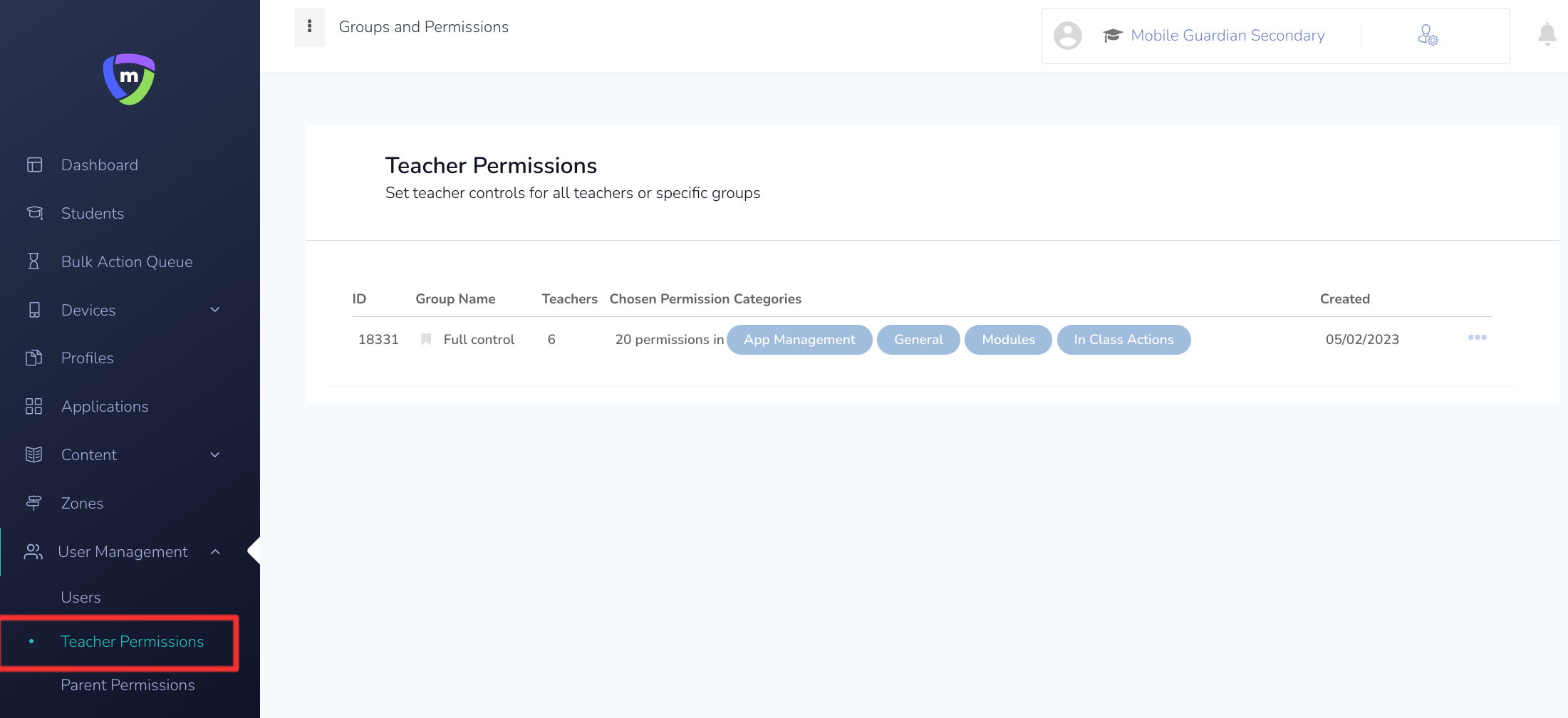The width and height of the screenshot is (1568, 718).
Task: Click the Chosen Permission Categories header
Action: pos(705,299)
